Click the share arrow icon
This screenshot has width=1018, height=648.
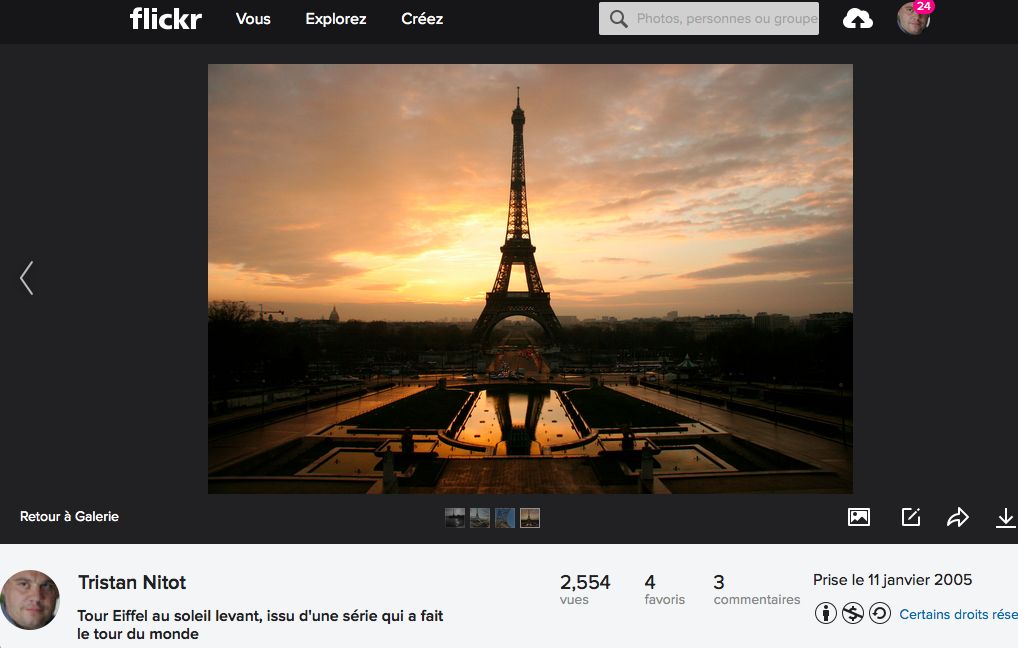[x=957, y=517]
